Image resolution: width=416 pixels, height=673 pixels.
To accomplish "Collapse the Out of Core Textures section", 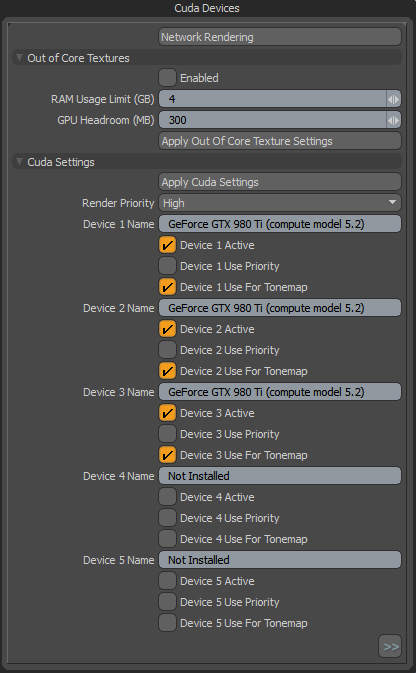I will pyautogui.click(x=19, y=58).
